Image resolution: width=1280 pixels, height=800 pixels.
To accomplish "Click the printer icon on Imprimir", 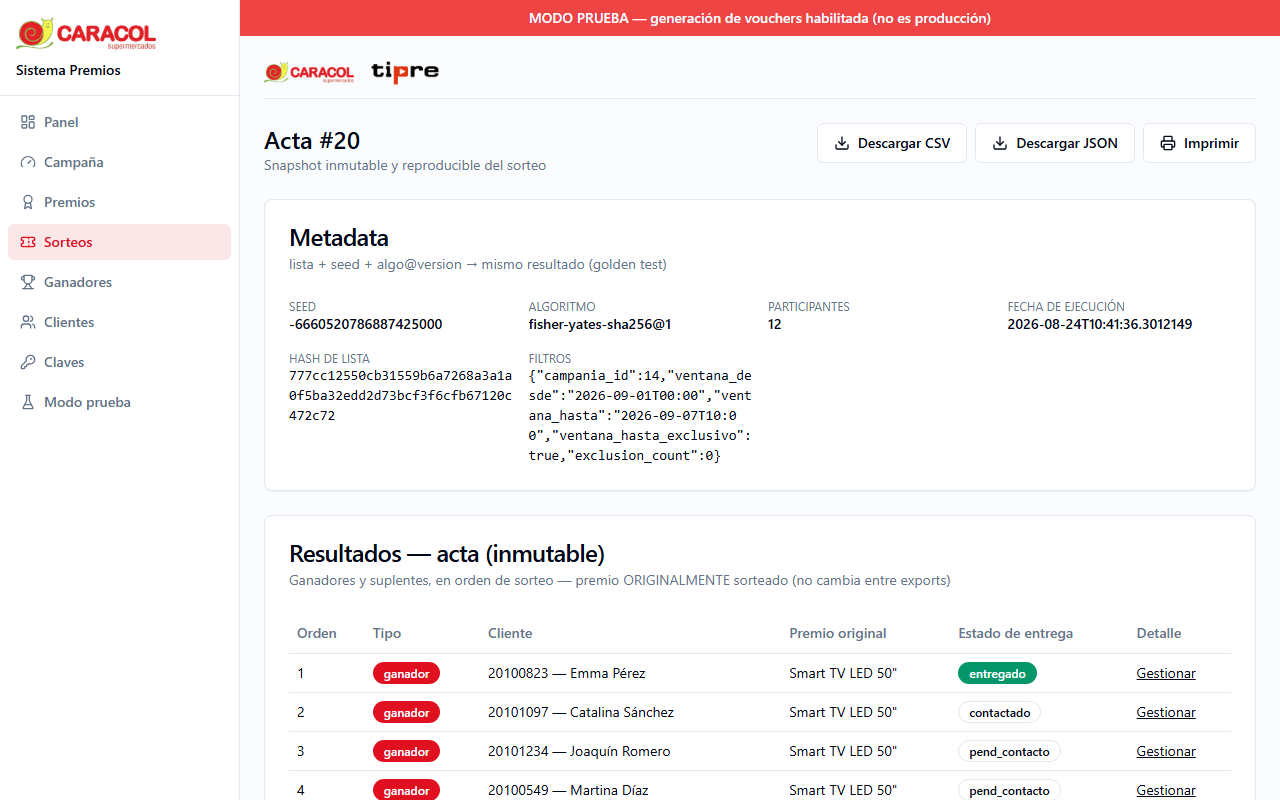I will click(1168, 143).
